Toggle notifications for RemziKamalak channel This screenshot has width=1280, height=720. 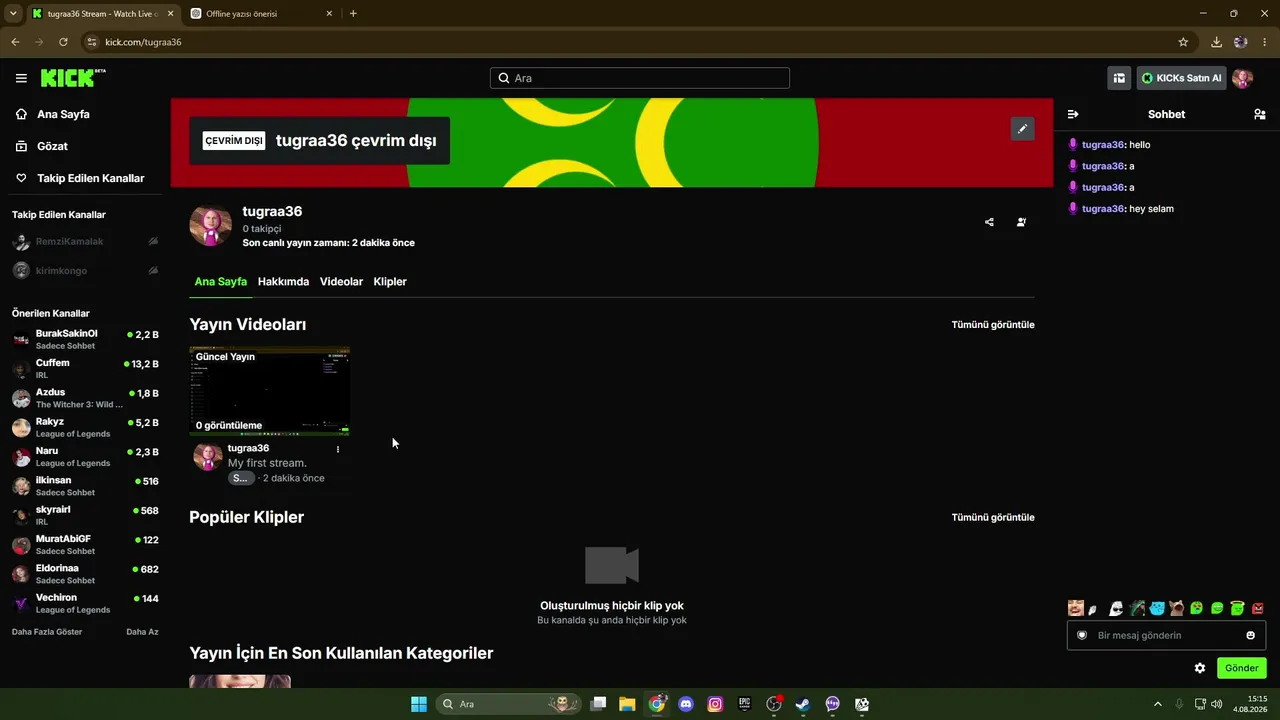coord(153,241)
